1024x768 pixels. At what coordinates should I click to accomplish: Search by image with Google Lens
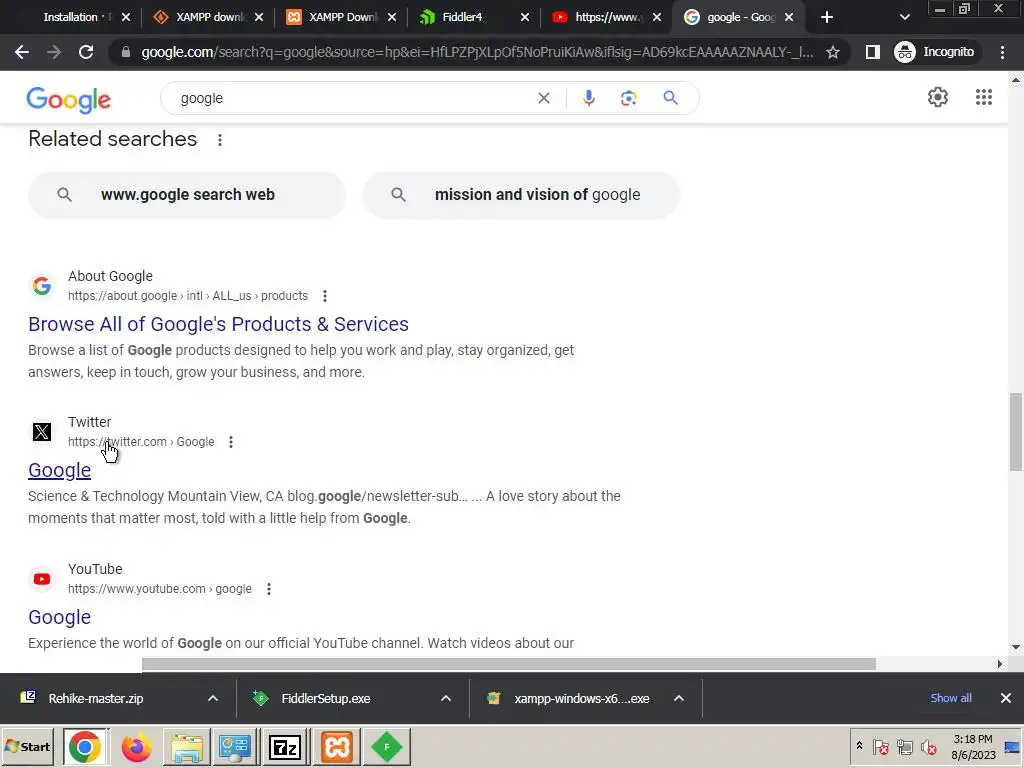(x=628, y=99)
